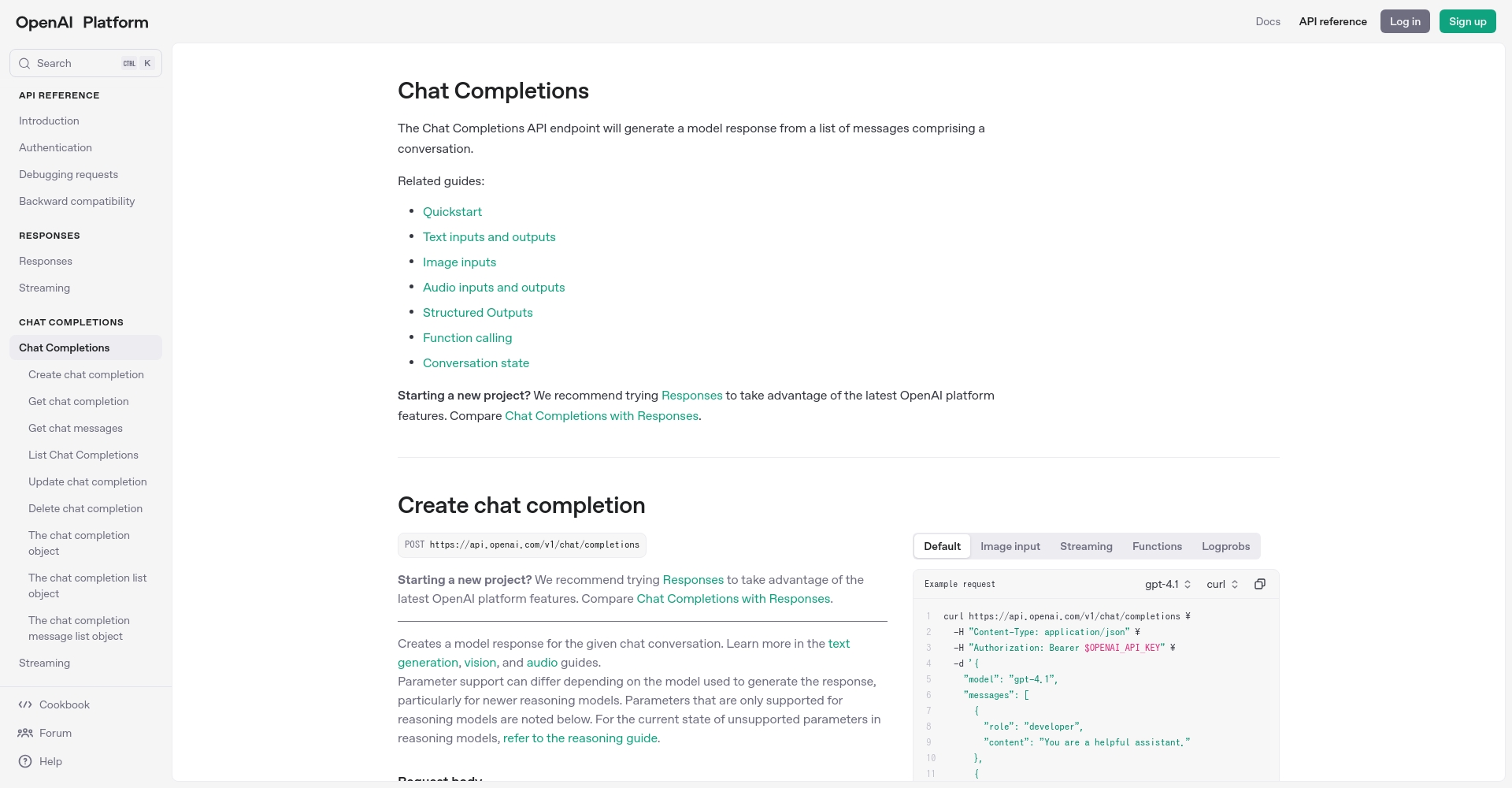This screenshot has height=788, width=1512.
Task: Click the OpenAI Platform logo
Action: pyautogui.click(x=82, y=22)
